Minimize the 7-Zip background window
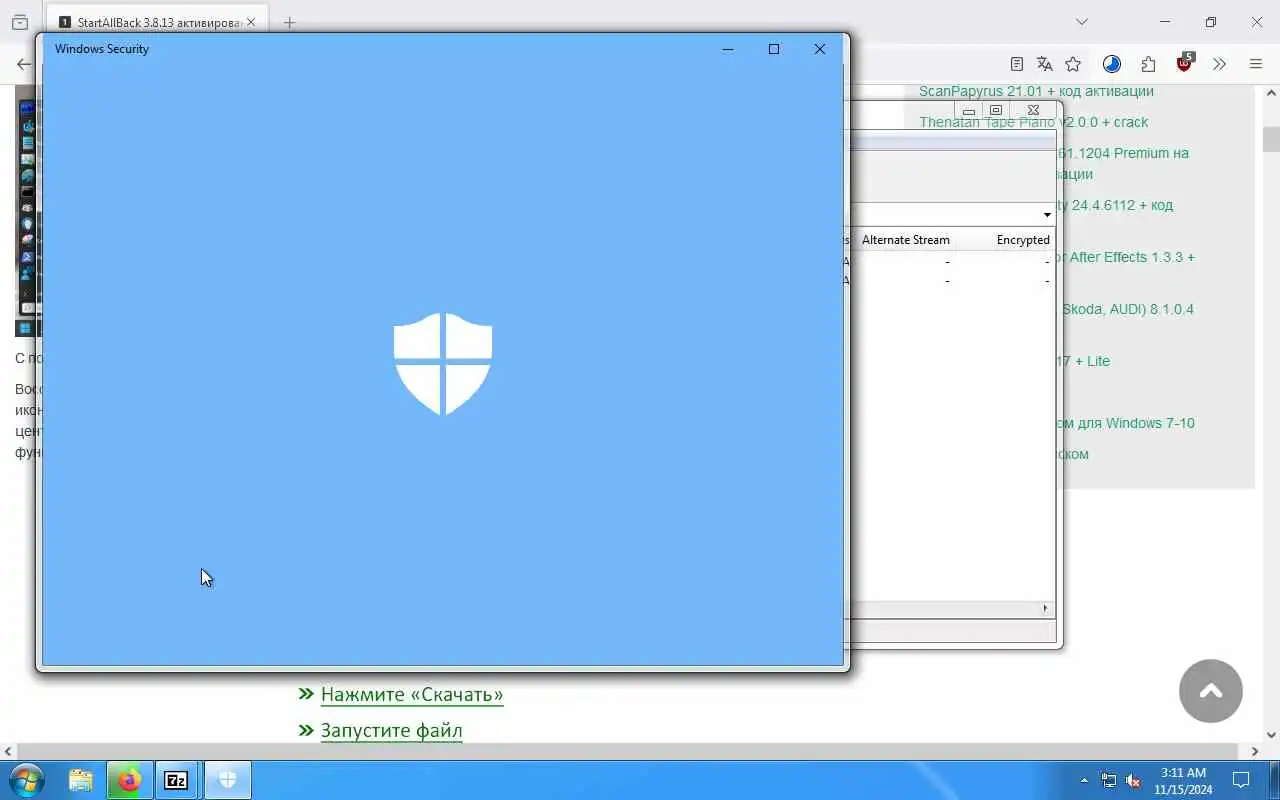 tap(969, 110)
